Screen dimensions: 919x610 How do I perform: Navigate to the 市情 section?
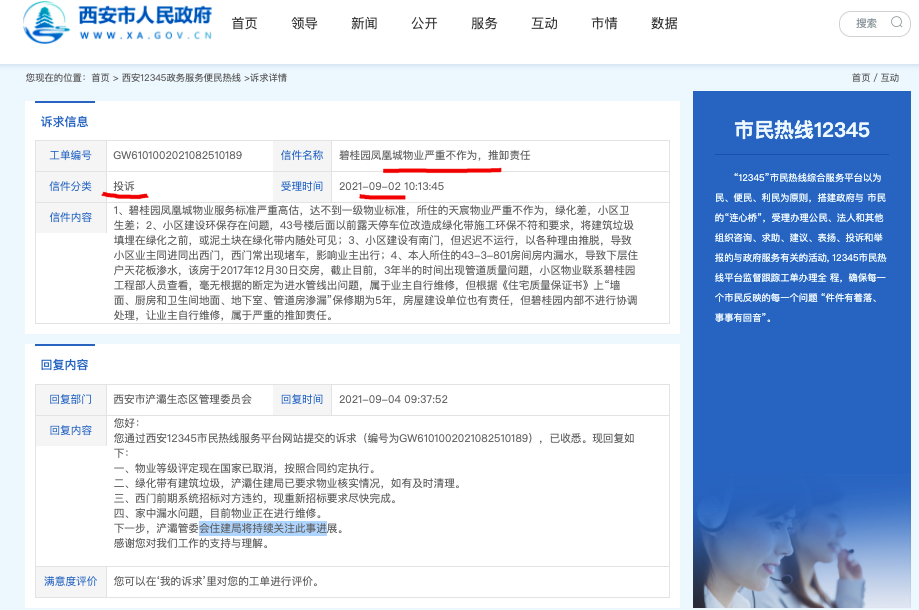(x=604, y=23)
